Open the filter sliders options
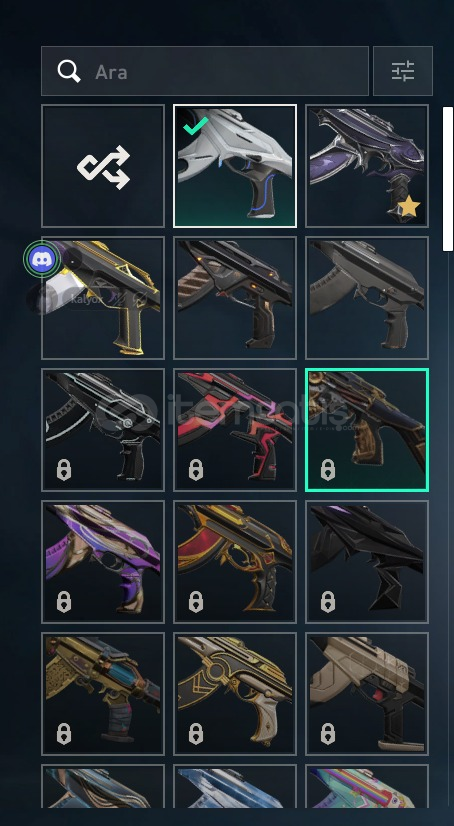The image size is (454, 826). tap(403, 71)
